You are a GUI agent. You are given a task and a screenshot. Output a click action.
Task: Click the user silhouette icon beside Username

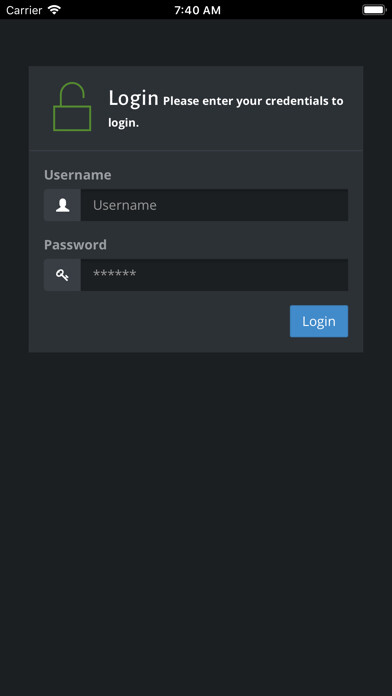coord(63,205)
